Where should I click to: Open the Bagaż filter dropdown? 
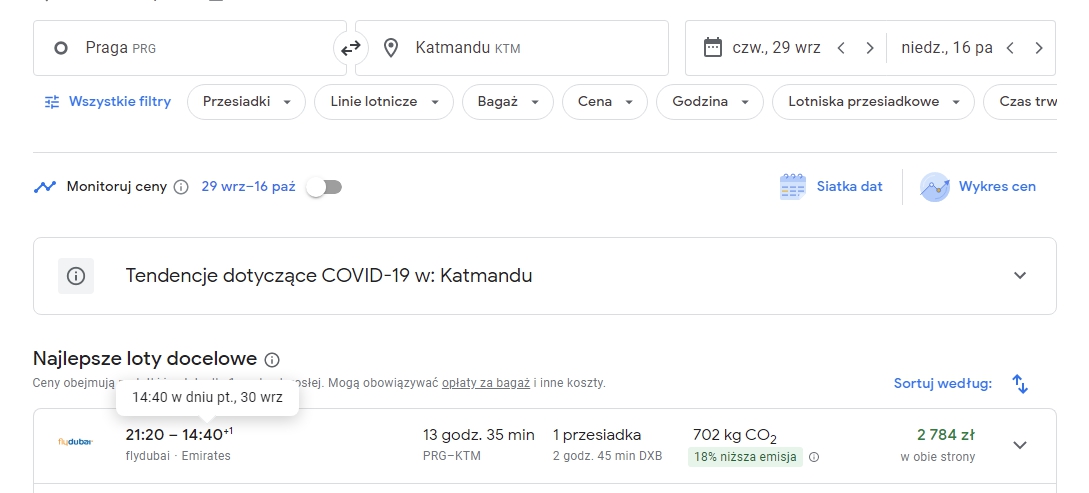coord(508,102)
